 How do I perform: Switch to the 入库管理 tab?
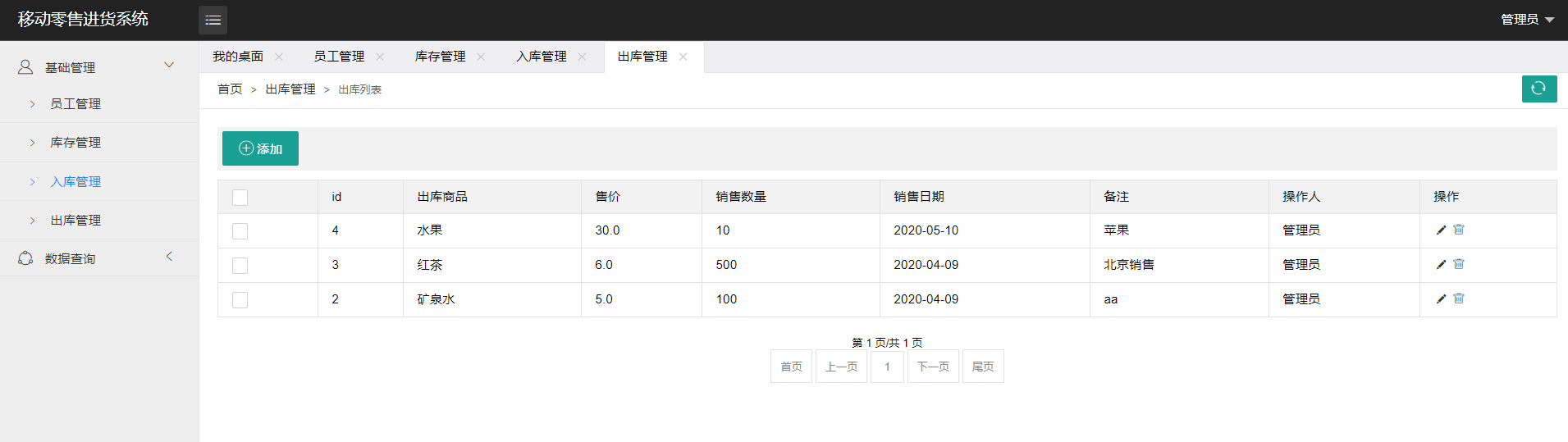pos(541,57)
